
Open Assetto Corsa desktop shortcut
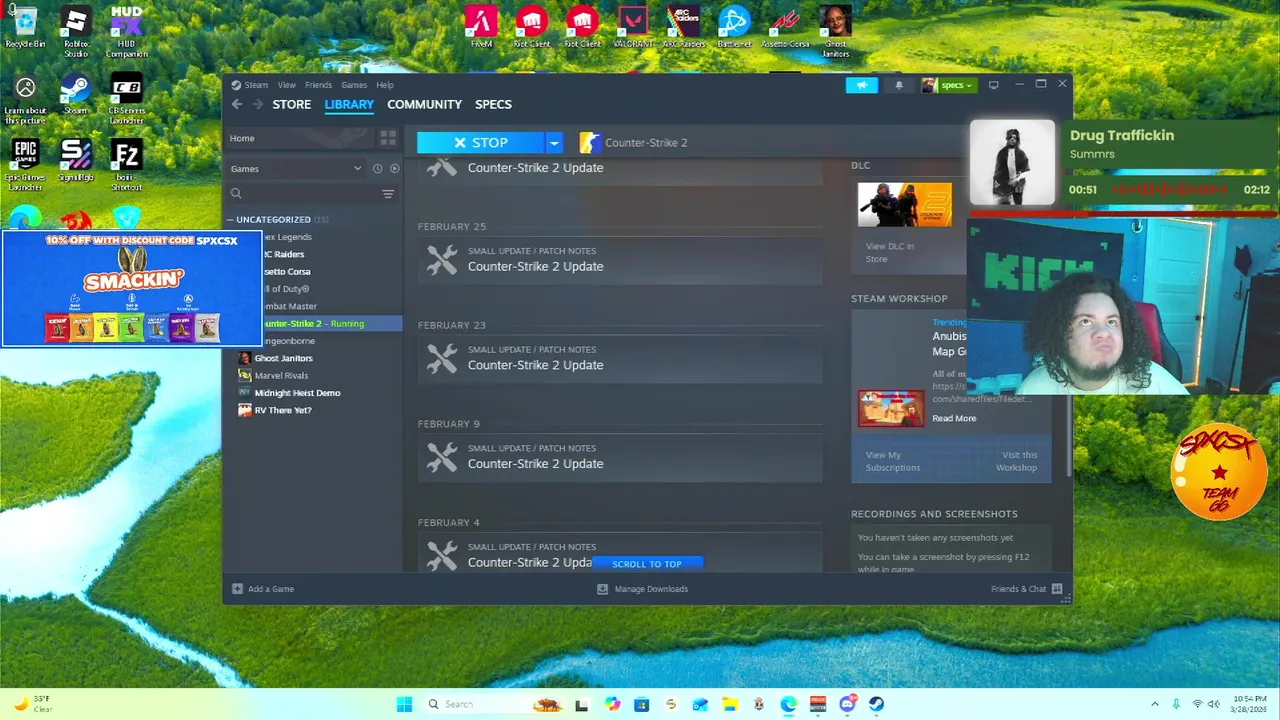[x=785, y=27]
